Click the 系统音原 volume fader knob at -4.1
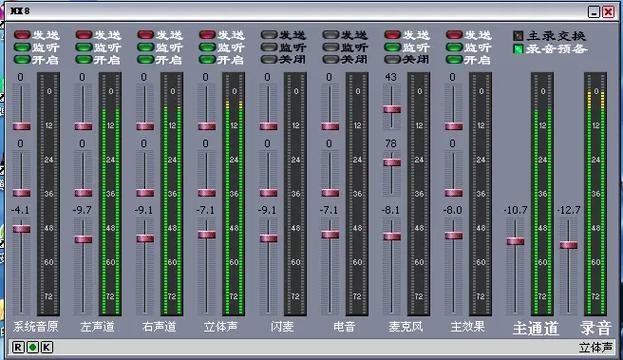Image resolution: width=623 pixels, height=360 pixels. point(21,229)
